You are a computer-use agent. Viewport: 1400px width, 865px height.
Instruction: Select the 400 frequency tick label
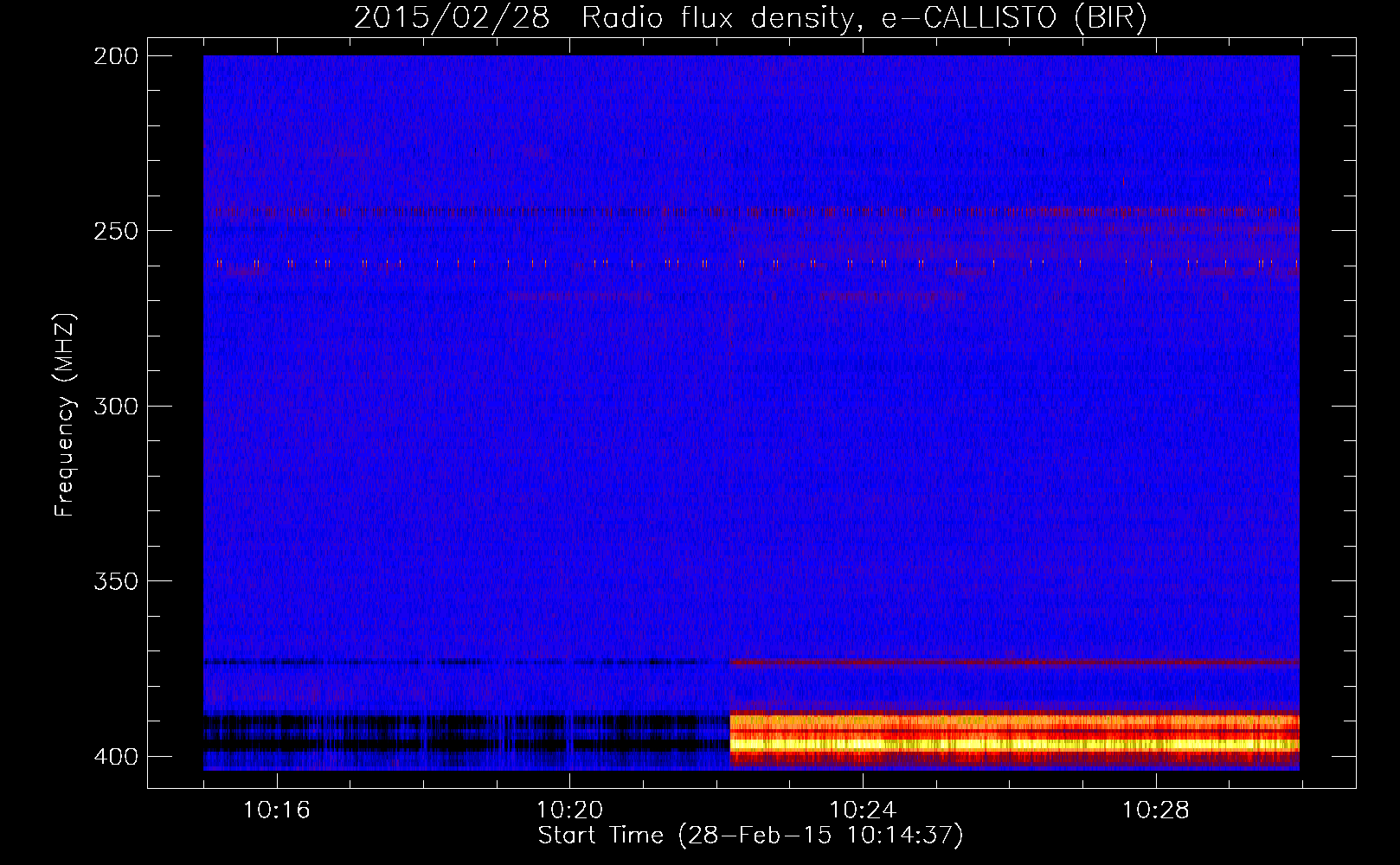tap(116, 756)
